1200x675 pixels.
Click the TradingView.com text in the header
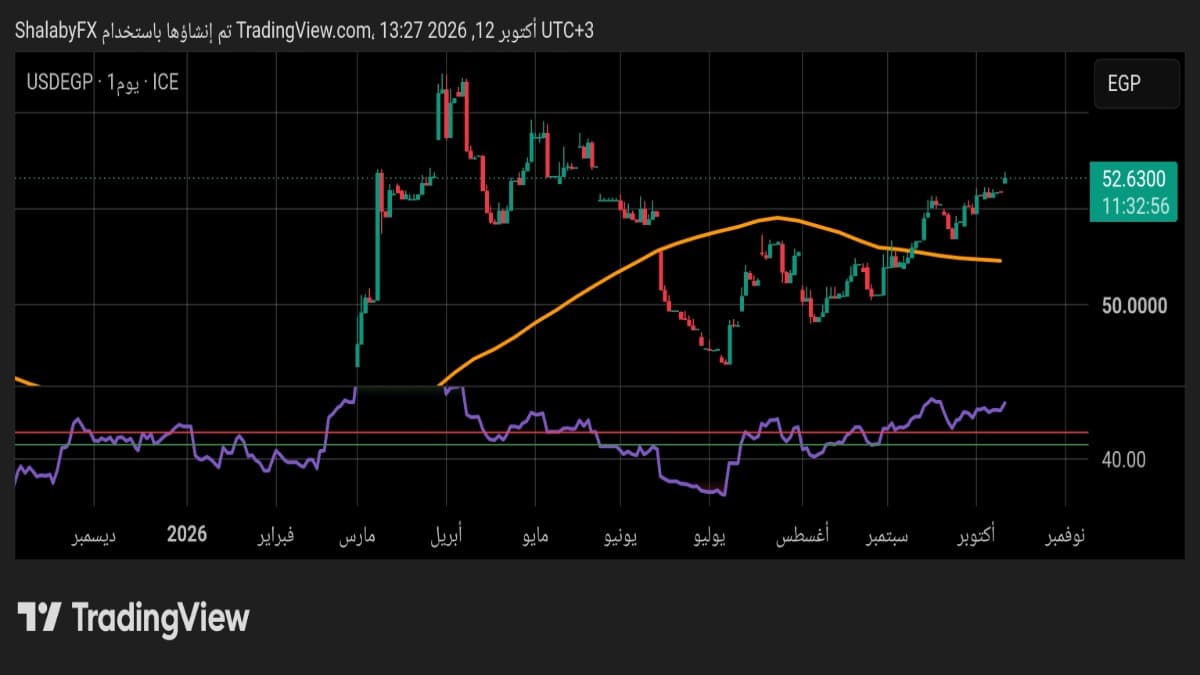303,31
